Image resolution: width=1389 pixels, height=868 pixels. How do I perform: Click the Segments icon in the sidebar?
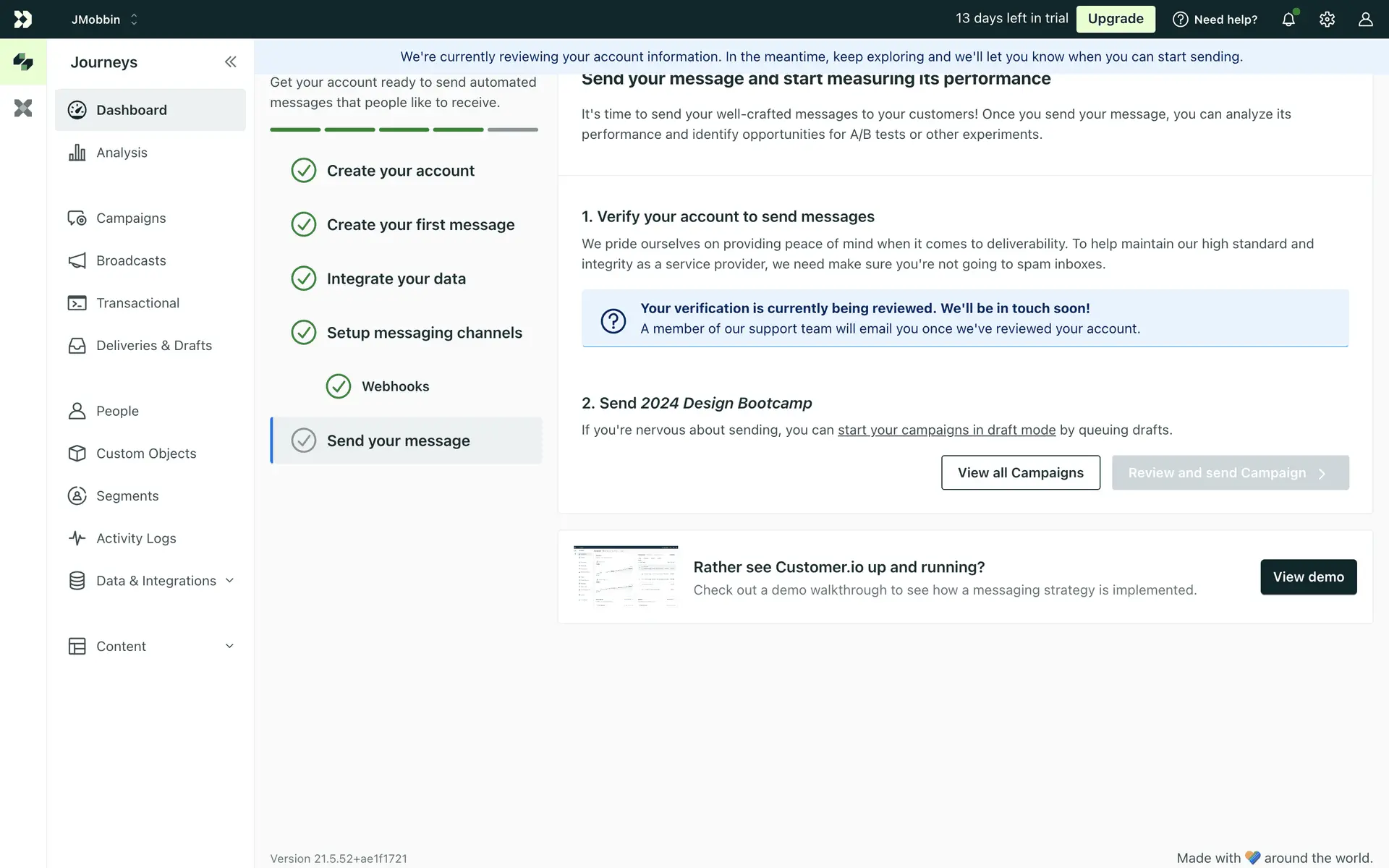[x=77, y=496]
